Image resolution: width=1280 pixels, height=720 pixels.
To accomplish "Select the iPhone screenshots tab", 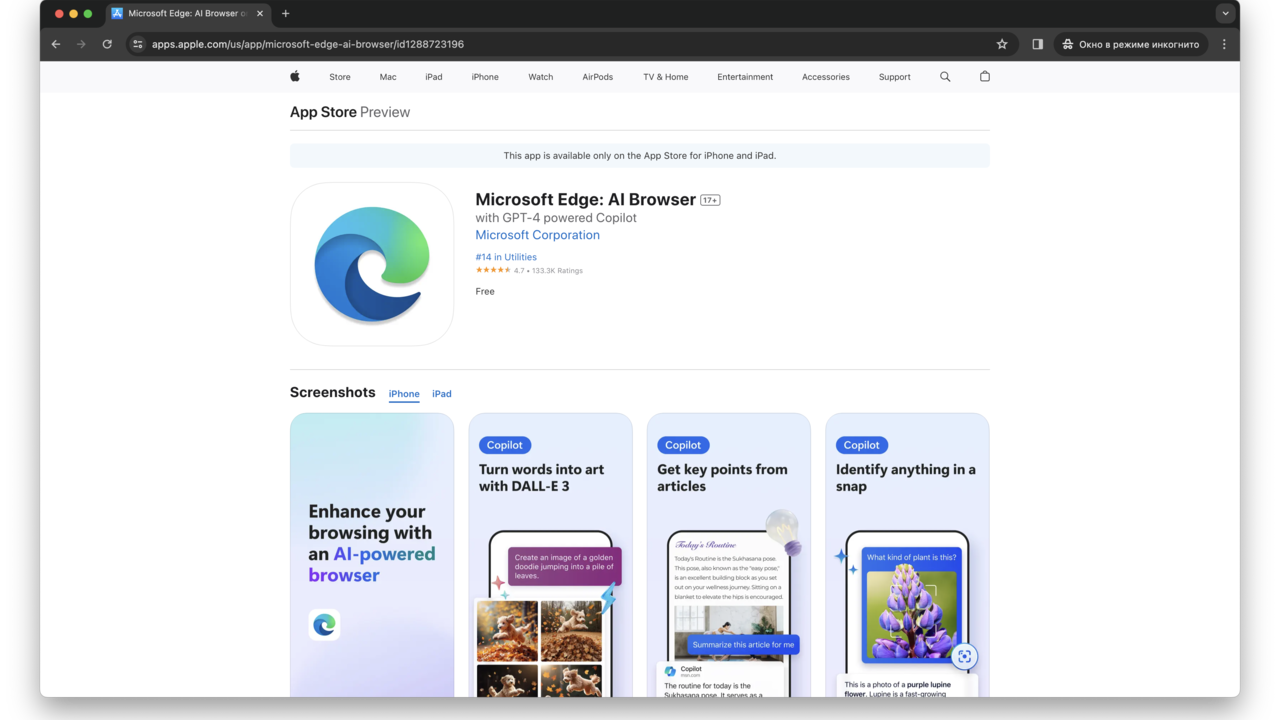I will (404, 394).
